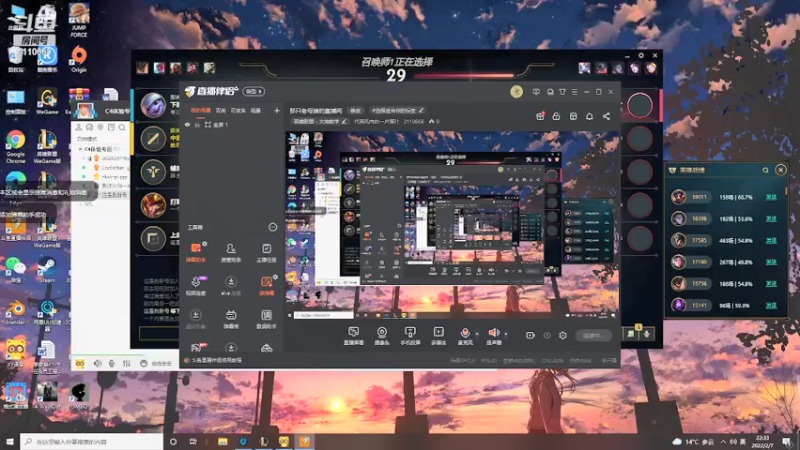Toggle microphone in League client bottom corner
800x450 pixels.
click(646, 334)
